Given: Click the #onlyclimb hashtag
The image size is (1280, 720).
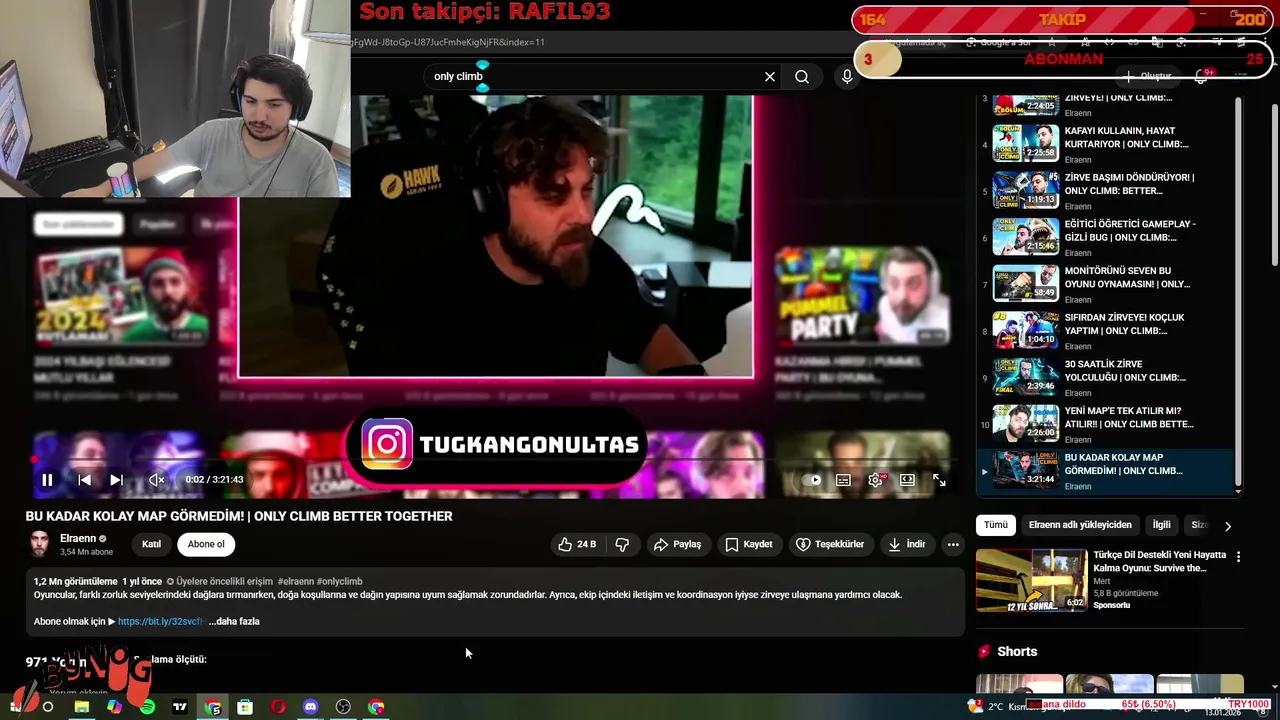Looking at the screenshot, I should pos(339,581).
